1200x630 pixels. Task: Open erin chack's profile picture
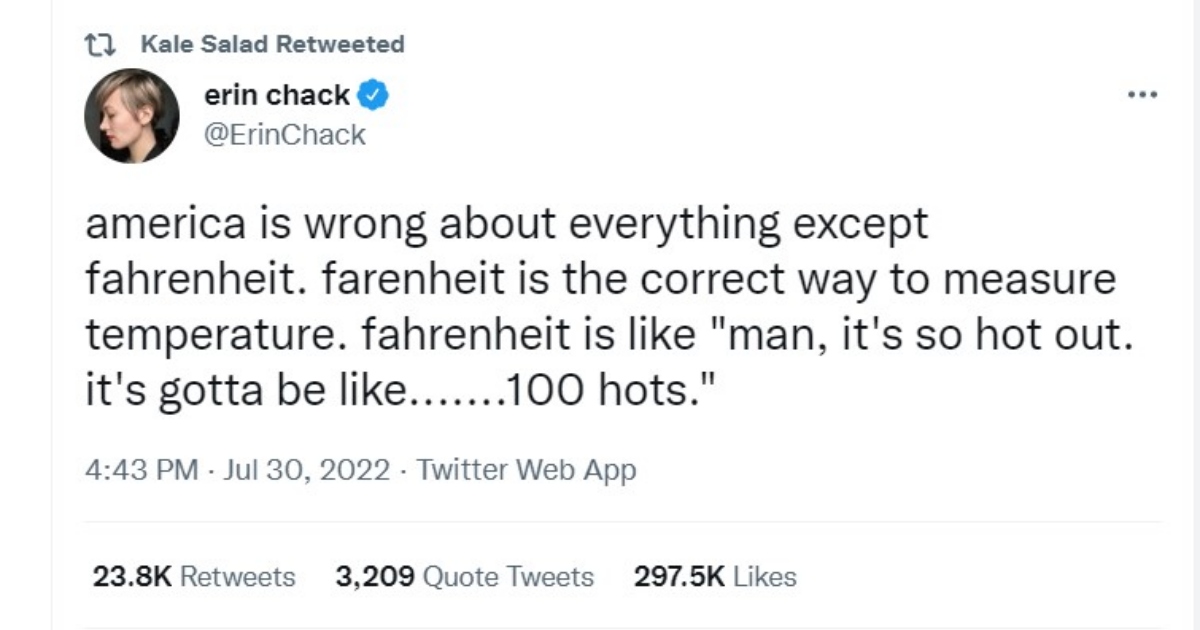pyautogui.click(x=131, y=116)
